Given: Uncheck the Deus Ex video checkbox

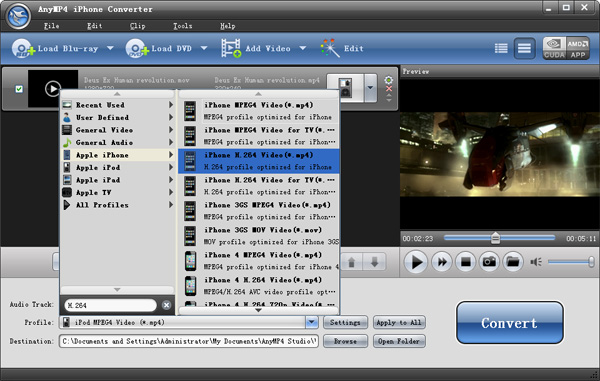Looking at the screenshot, I should (19, 89).
